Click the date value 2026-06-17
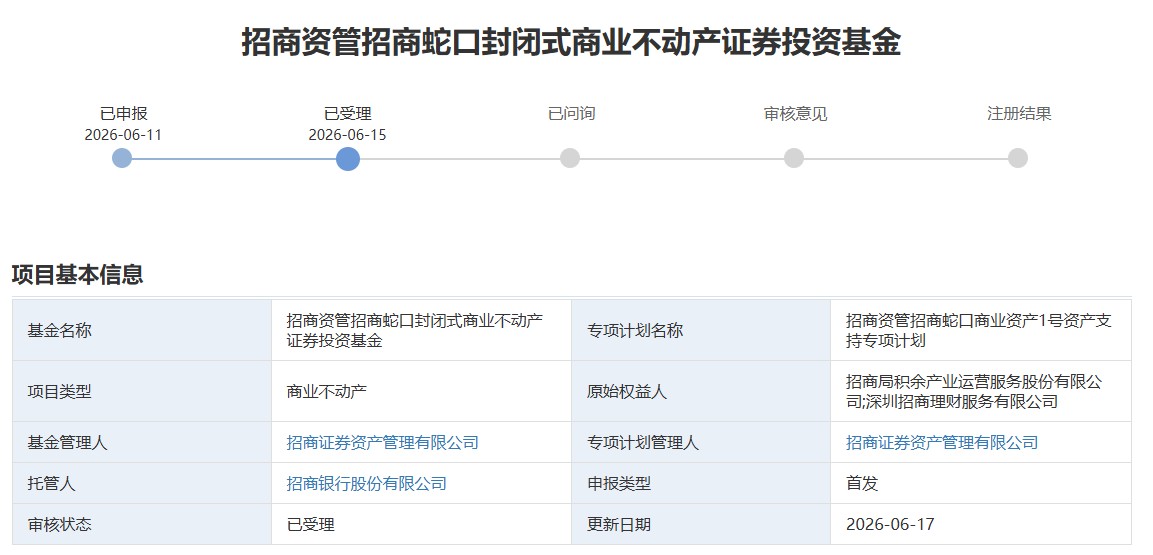The width and height of the screenshot is (1153, 555). (890, 524)
